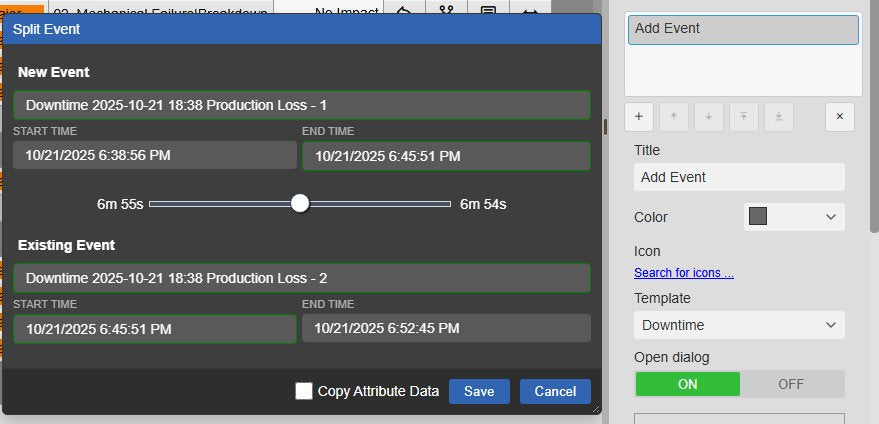Open the Color dropdown
Viewport: 879px width, 424px height.
click(x=794, y=217)
